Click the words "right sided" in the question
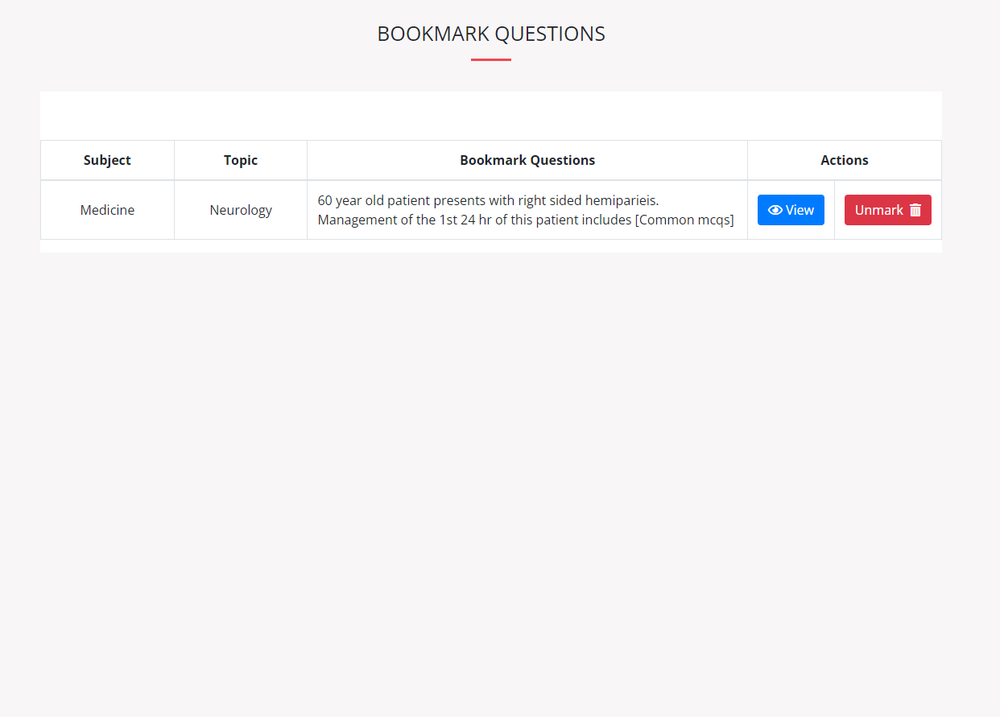The image size is (1000, 717). (550, 200)
